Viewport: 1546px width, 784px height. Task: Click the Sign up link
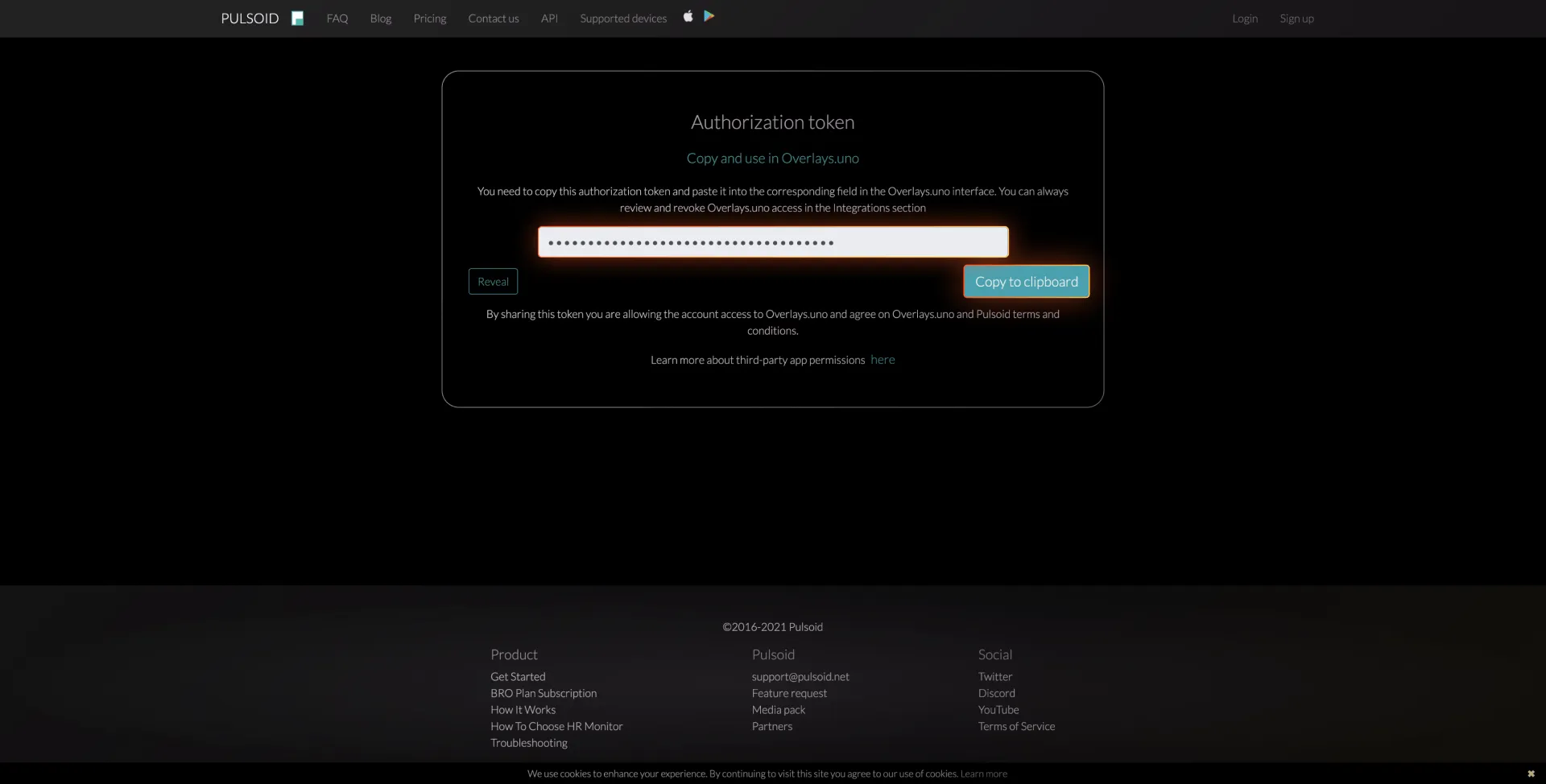pyautogui.click(x=1296, y=19)
